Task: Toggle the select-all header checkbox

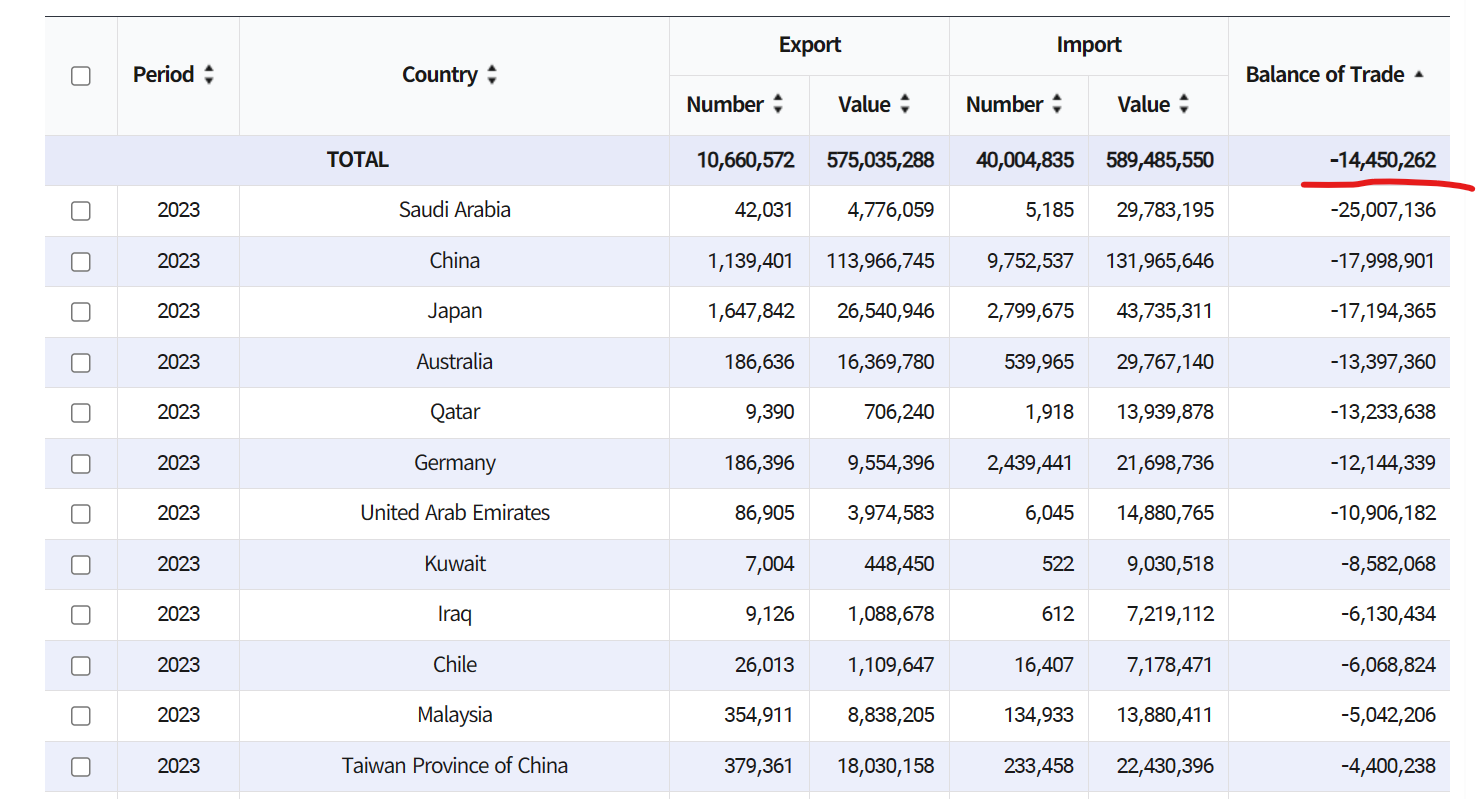Action: (81, 76)
